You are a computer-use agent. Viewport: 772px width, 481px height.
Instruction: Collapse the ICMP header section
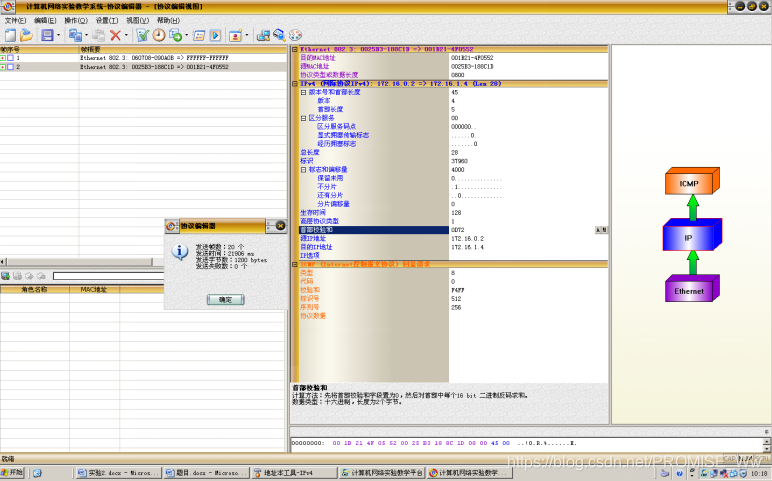295,264
